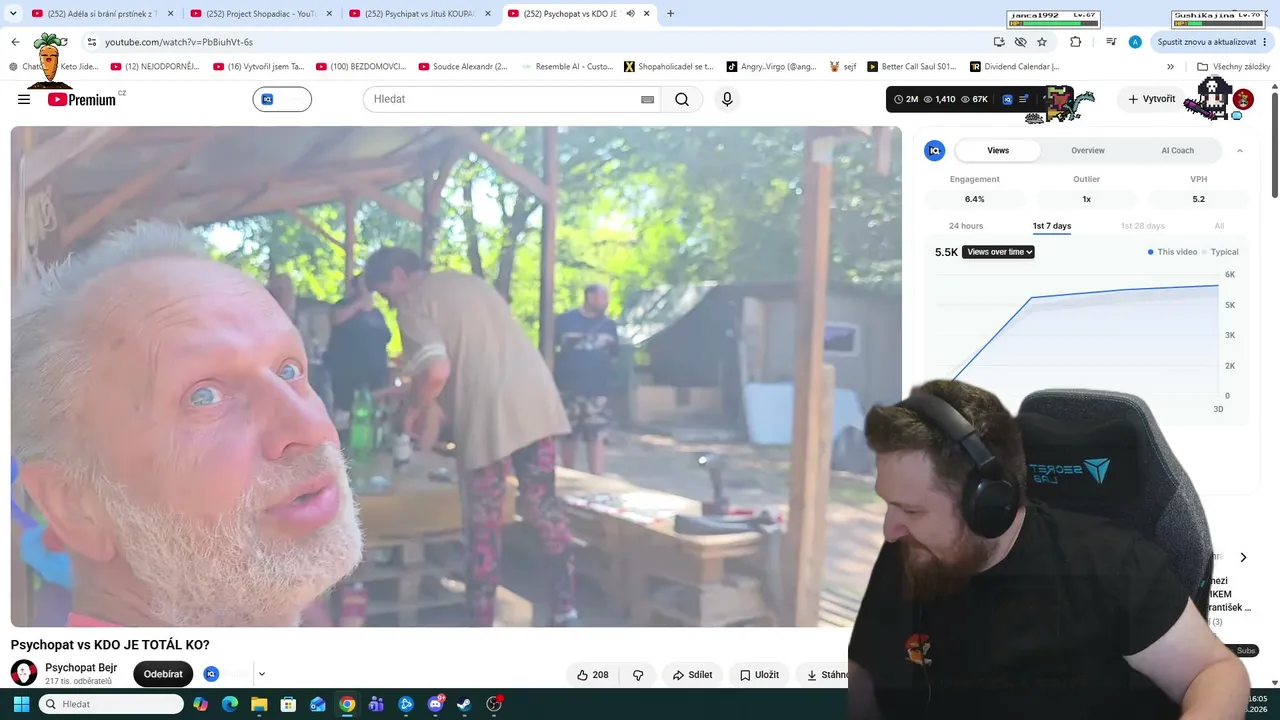Click the crossed-eye icon in address bar

[1020, 42]
